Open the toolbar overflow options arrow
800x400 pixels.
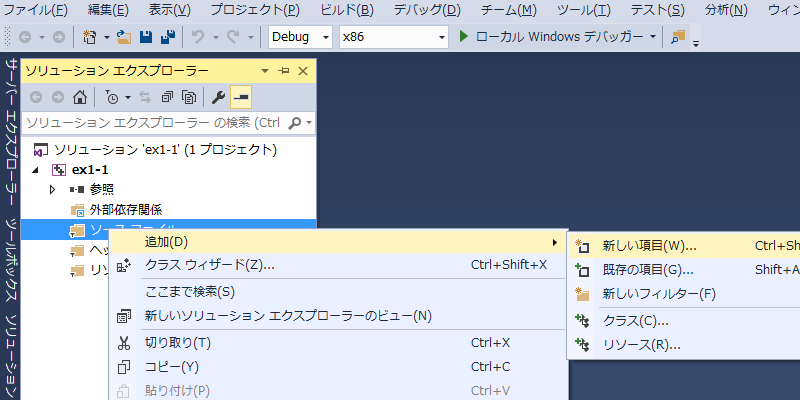tap(696, 43)
